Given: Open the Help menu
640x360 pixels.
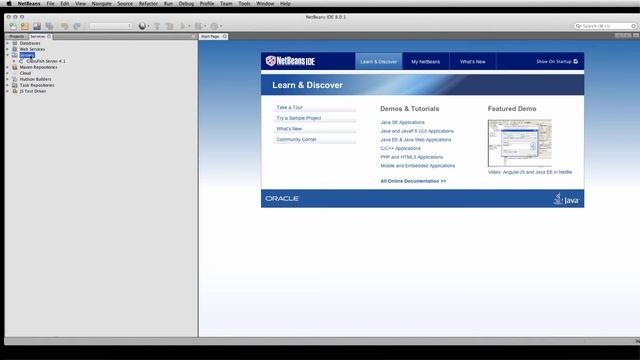Looking at the screenshot, I should 285,3.
